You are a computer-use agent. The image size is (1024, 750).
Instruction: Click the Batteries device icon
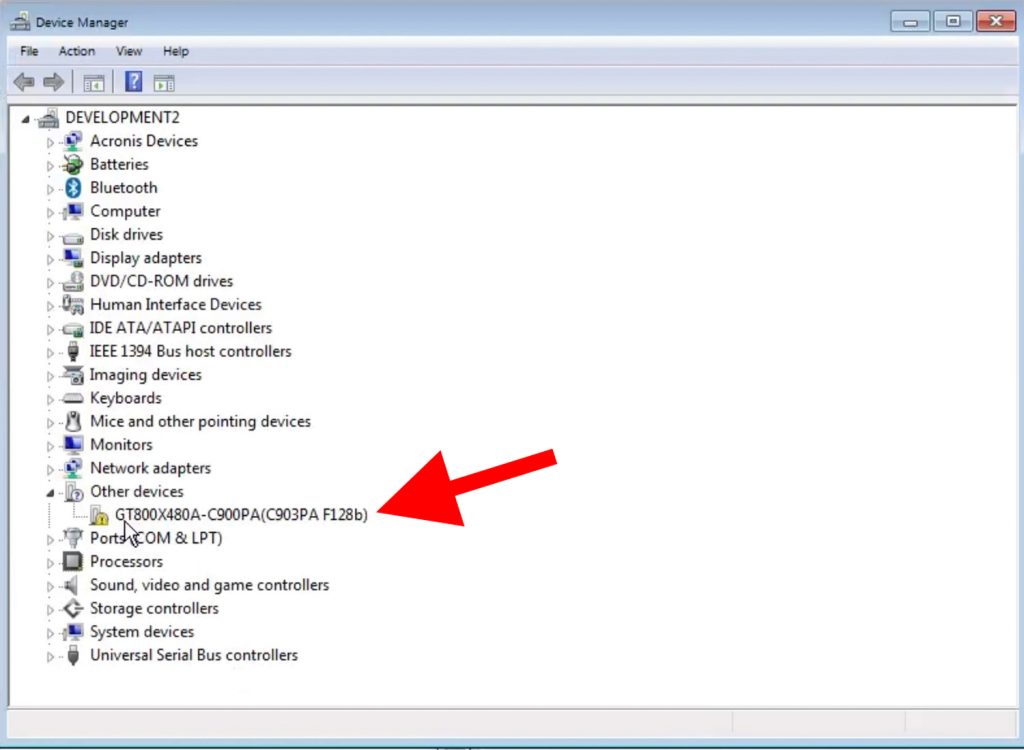click(73, 165)
